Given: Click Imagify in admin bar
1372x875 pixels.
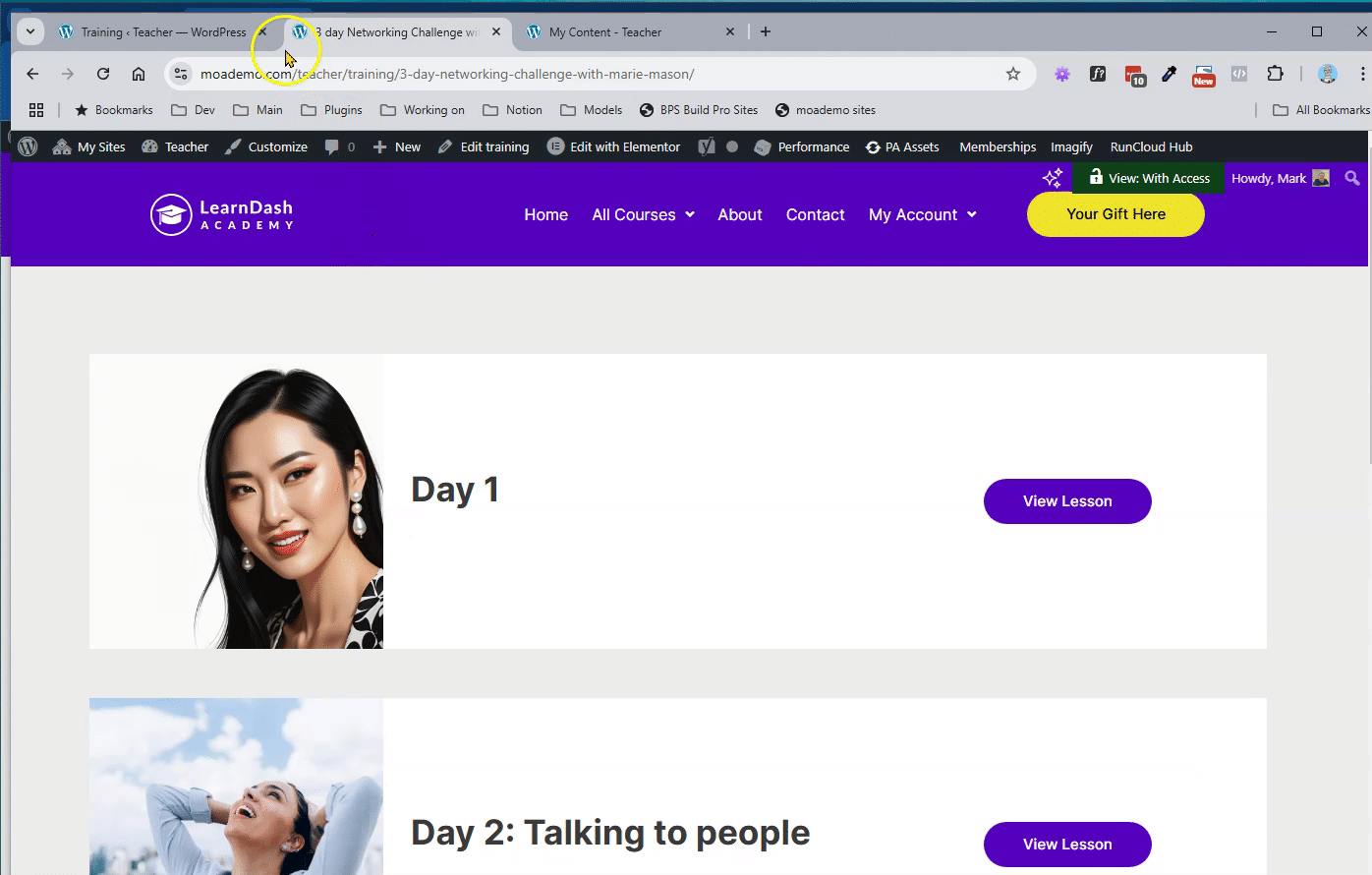Looking at the screenshot, I should pos(1071,146).
